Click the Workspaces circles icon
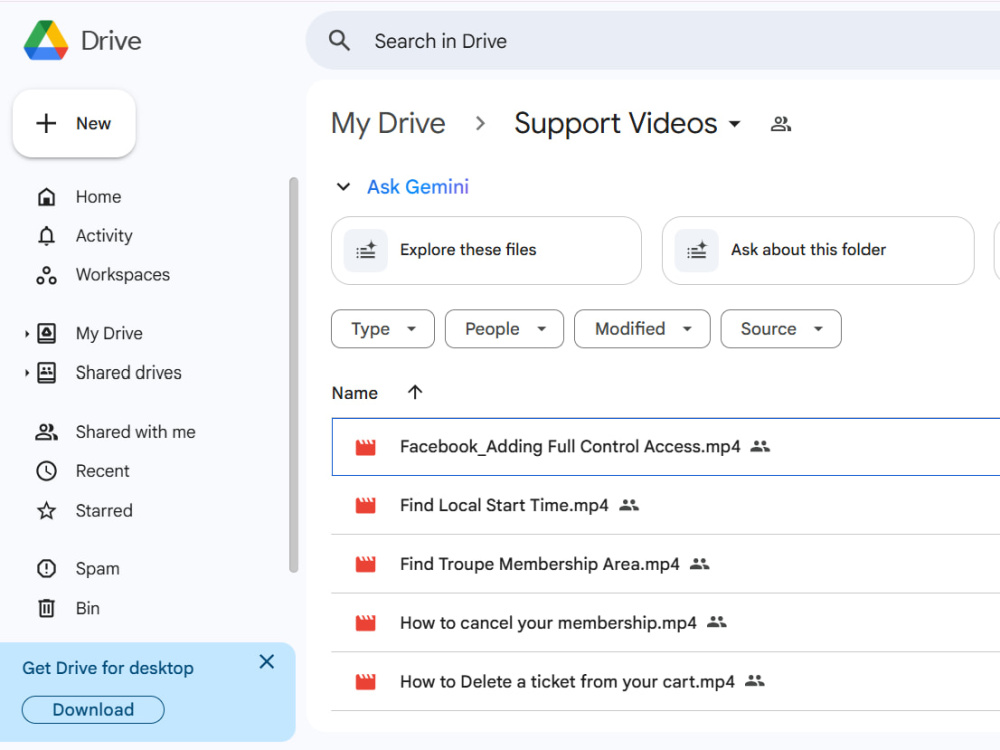Image resolution: width=1000 pixels, height=750 pixels. (47, 275)
